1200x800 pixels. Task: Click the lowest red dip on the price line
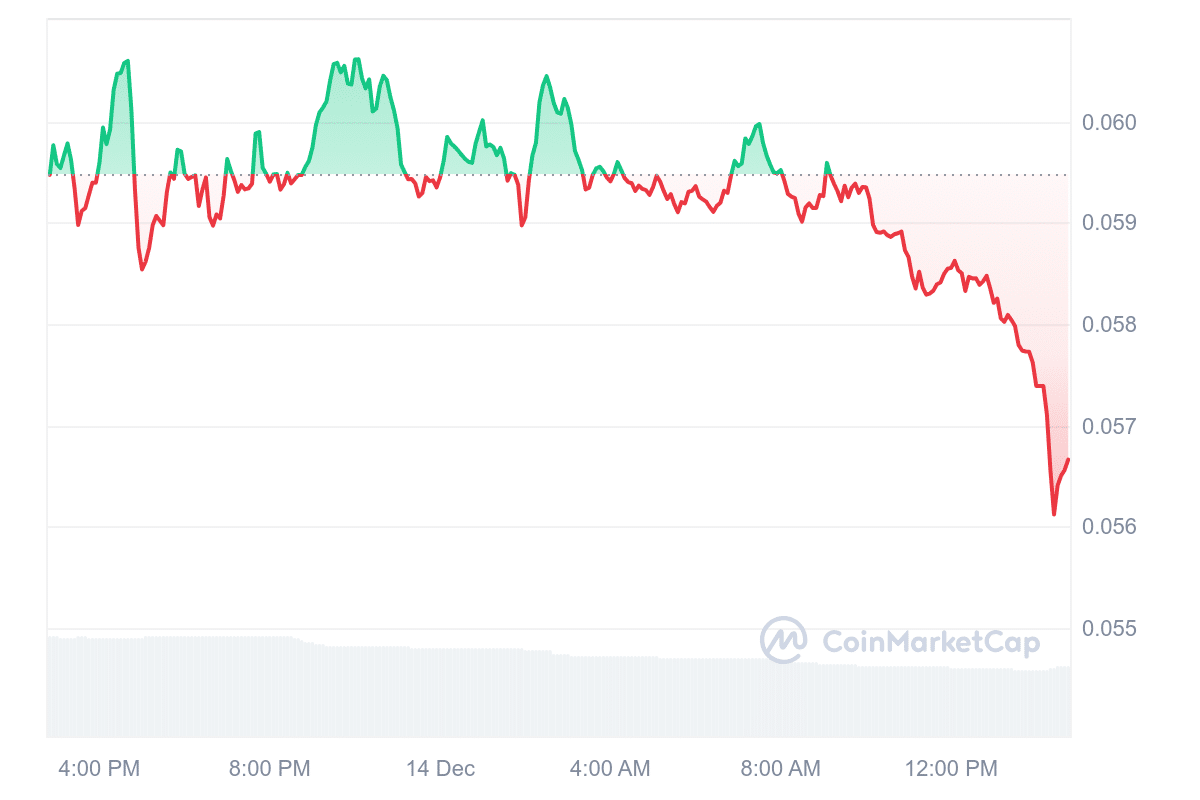pyautogui.click(x=1054, y=514)
